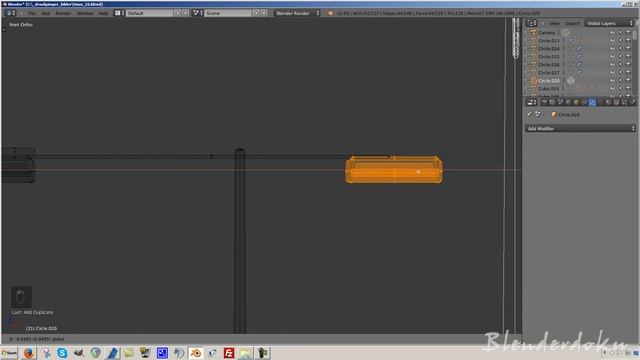Screen dimensions: 640x360
Task: Open the Scene properties tab icon
Action: (x=560, y=102)
